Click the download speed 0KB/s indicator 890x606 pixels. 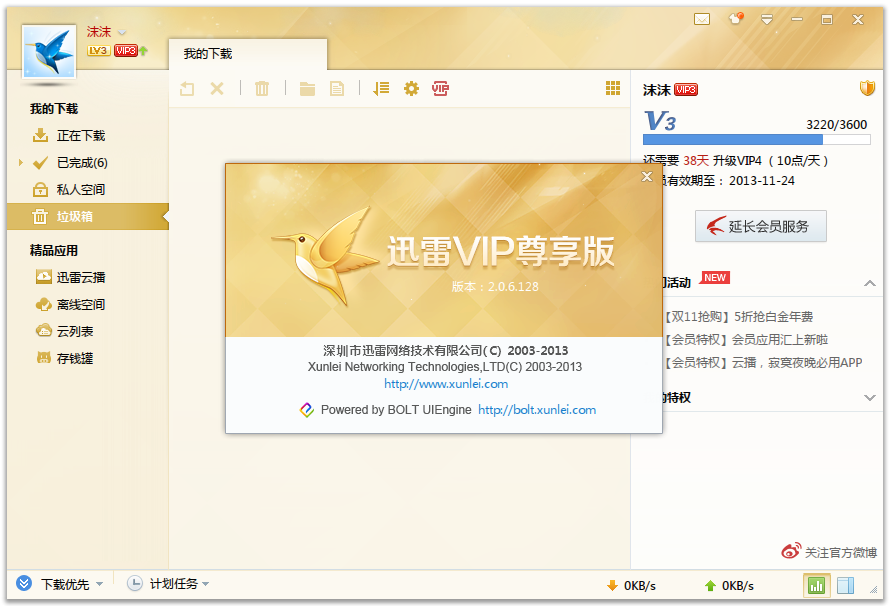tap(631, 586)
